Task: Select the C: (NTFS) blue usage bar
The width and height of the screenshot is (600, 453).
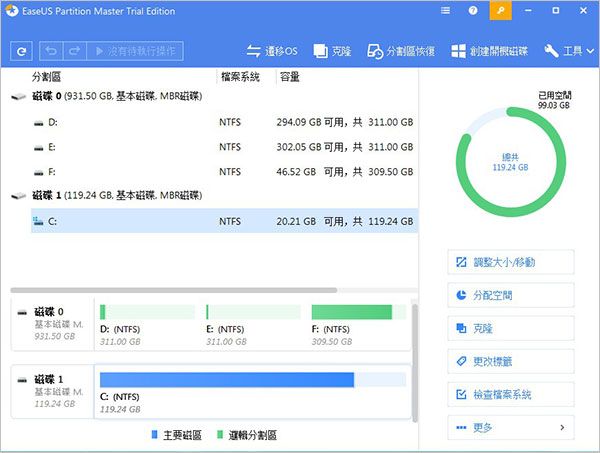Action: pyautogui.click(x=227, y=380)
